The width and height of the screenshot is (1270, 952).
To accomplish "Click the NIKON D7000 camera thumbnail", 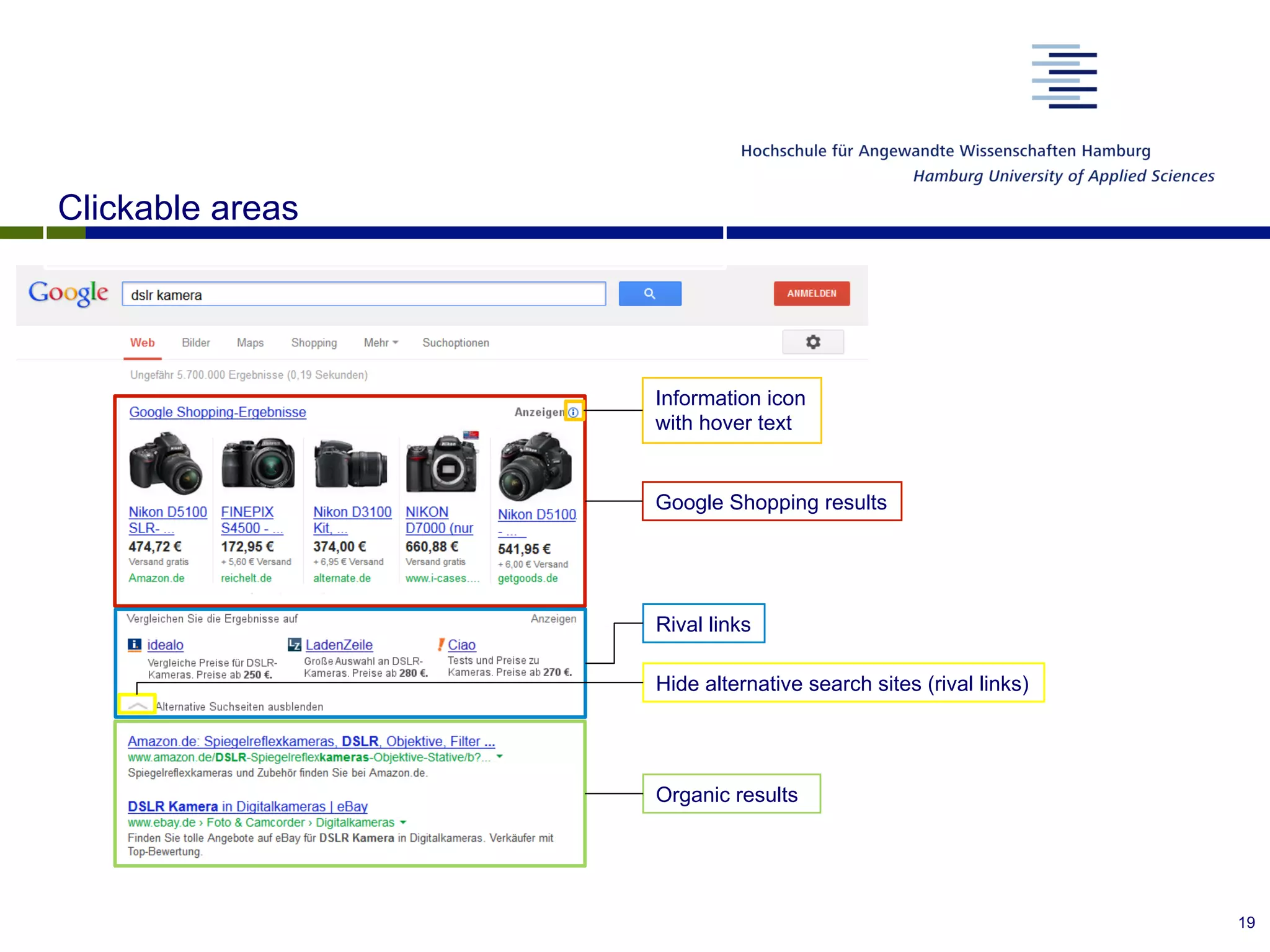I will [442, 462].
